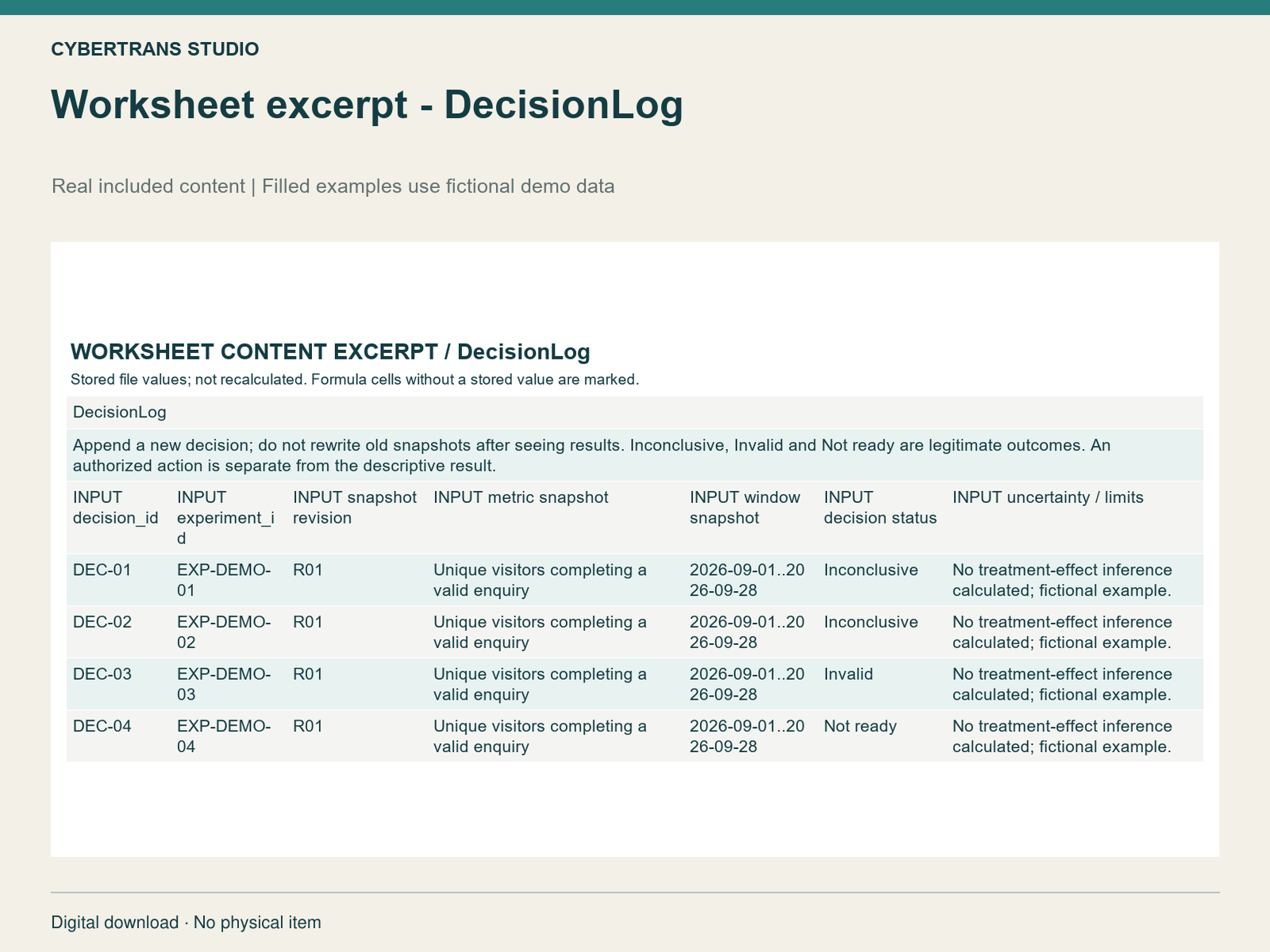Select the INPUT decision_id column header
The width and height of the screenshot is (1270, 952).
click(115, 508)
